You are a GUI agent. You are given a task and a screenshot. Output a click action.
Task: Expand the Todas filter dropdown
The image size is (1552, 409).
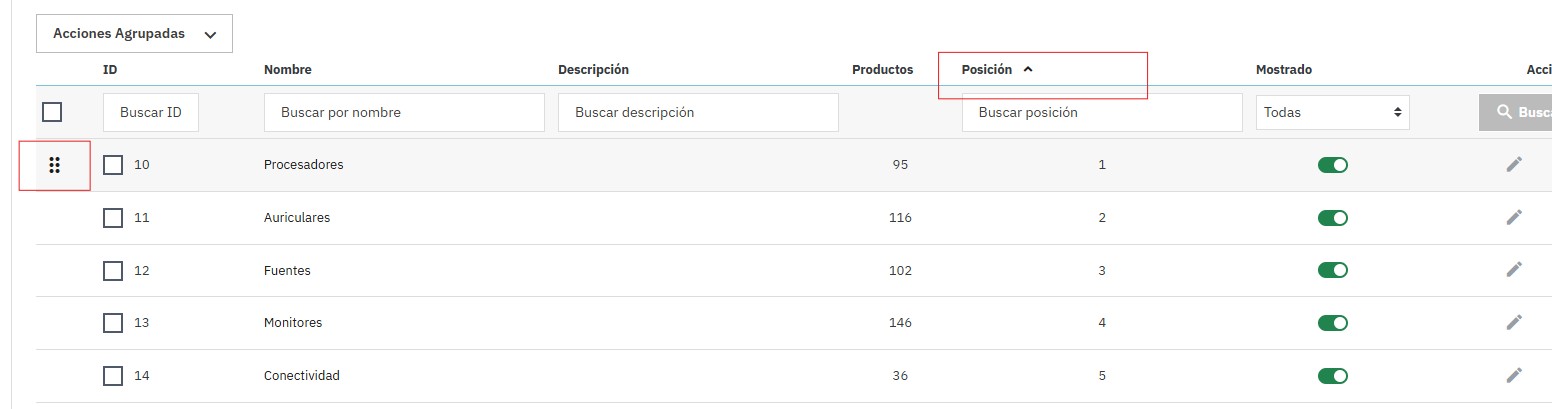tap(1332, 112)
